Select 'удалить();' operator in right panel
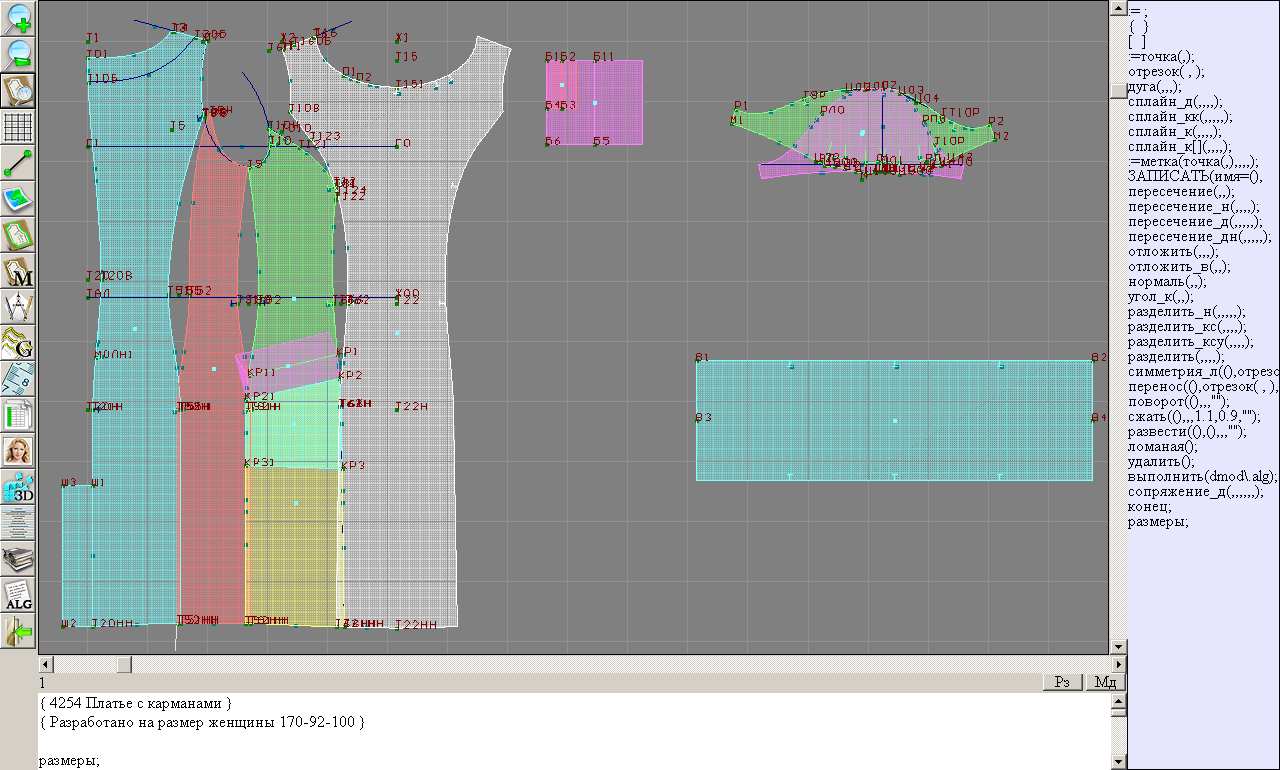This screenshot has width=1280, height=770. pyautogui.click(x=1161, y=462)
